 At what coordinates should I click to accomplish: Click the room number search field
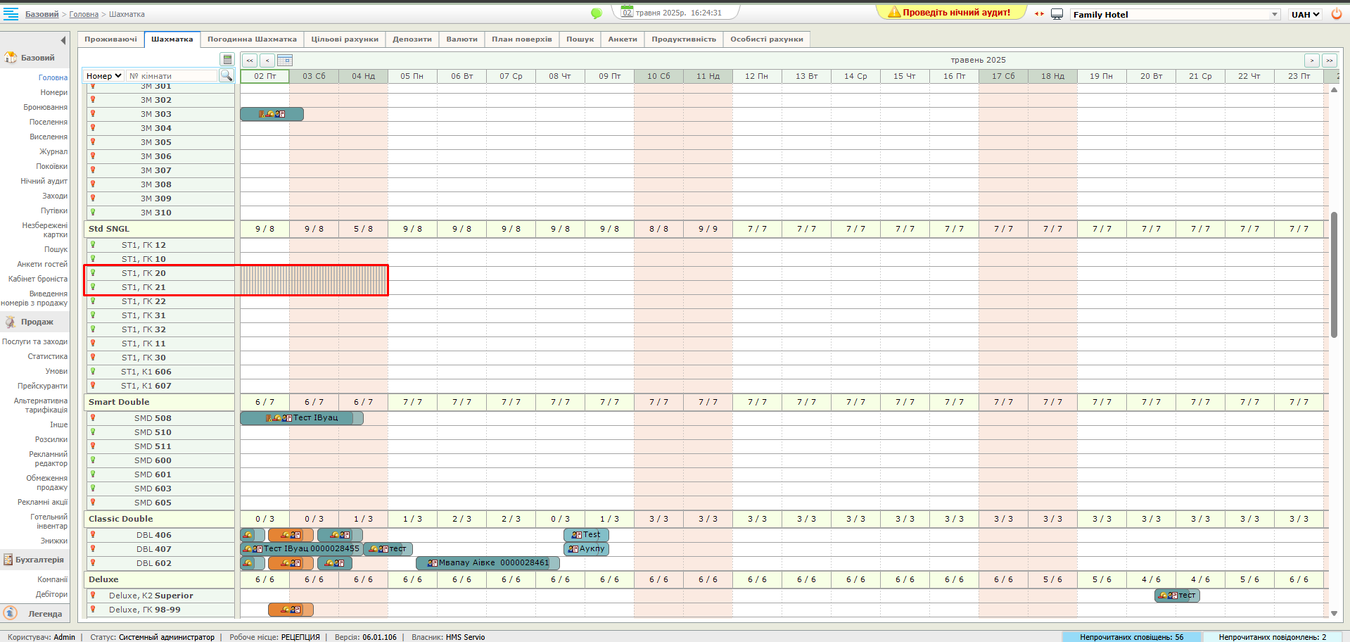[171, 76]
